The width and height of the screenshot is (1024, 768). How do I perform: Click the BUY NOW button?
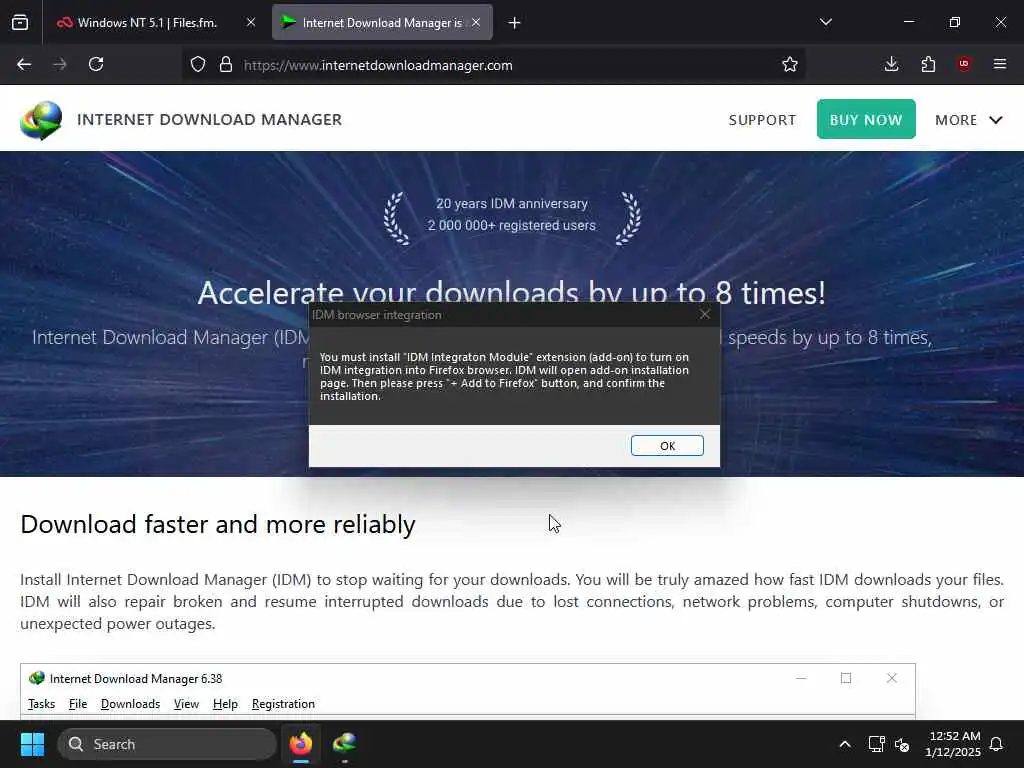point(866,119)
